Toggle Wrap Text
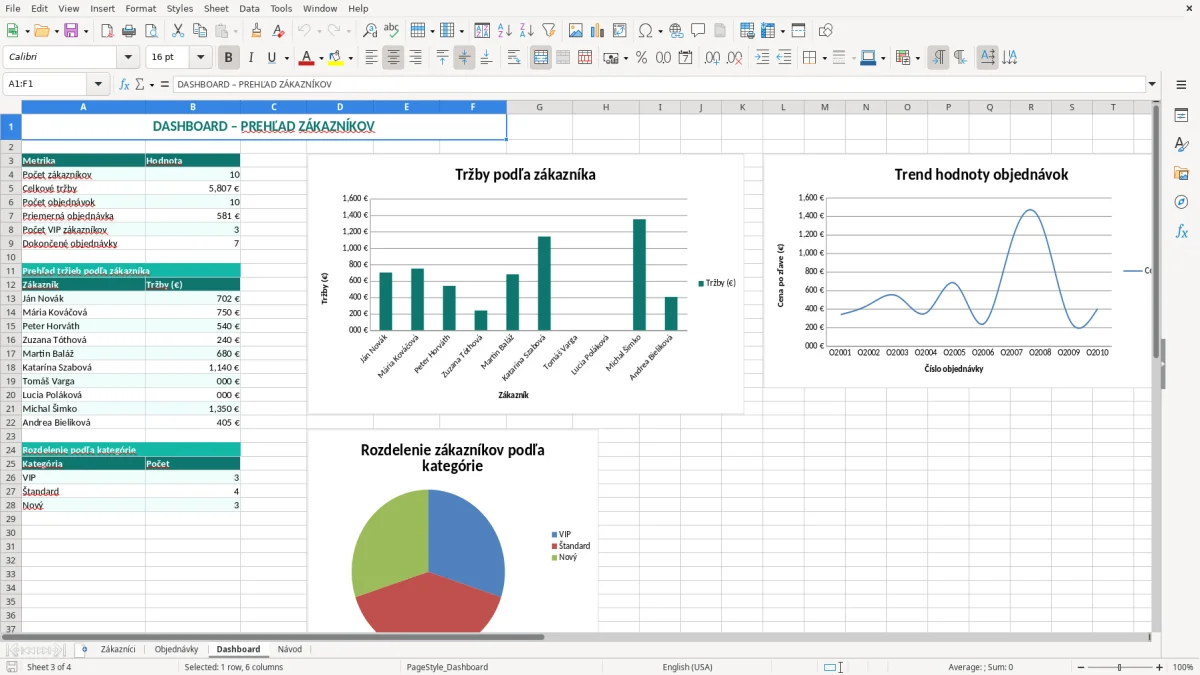1200x675 pixels. (514, 58)
